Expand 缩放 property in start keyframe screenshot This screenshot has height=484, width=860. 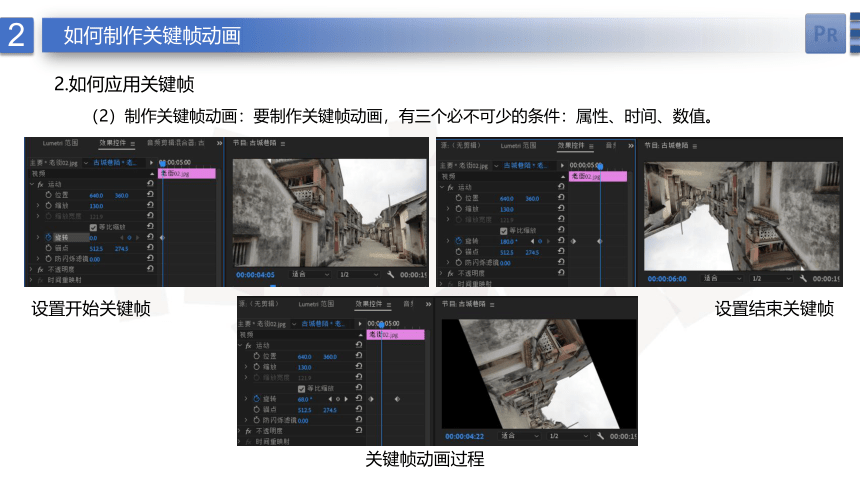click(x=38, y=205)
